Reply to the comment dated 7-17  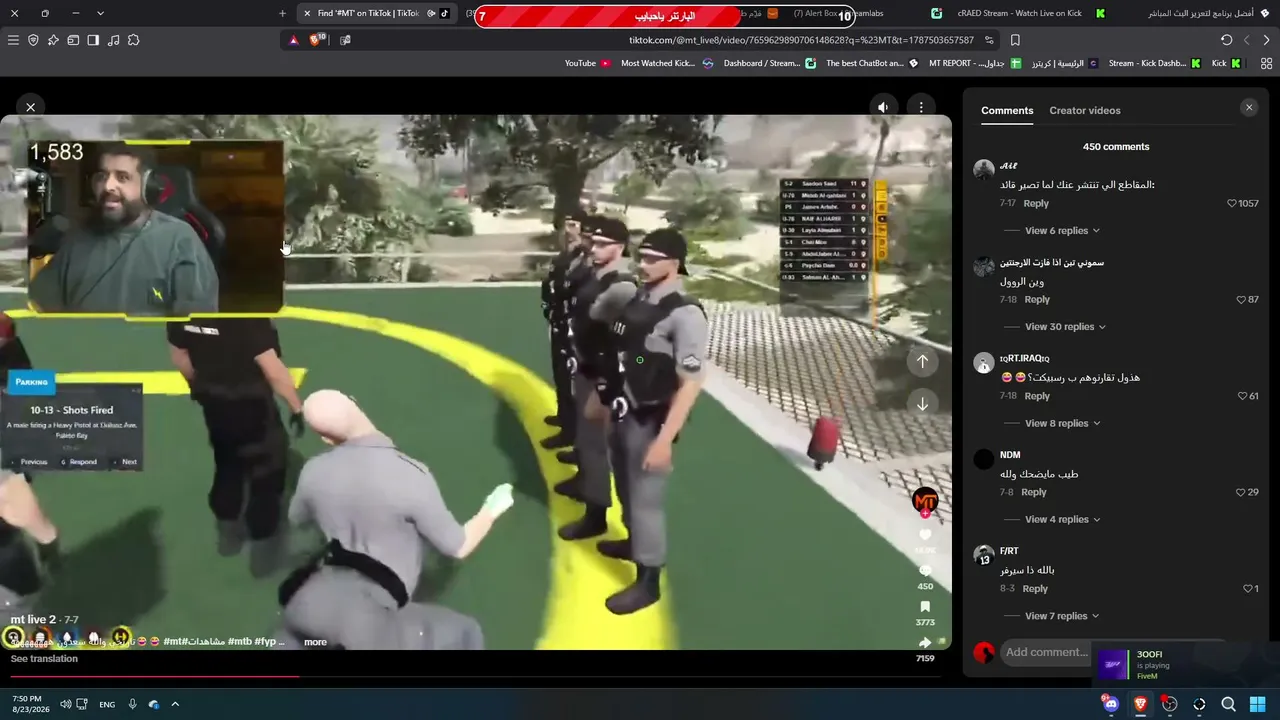click(x=1036, y=204)
